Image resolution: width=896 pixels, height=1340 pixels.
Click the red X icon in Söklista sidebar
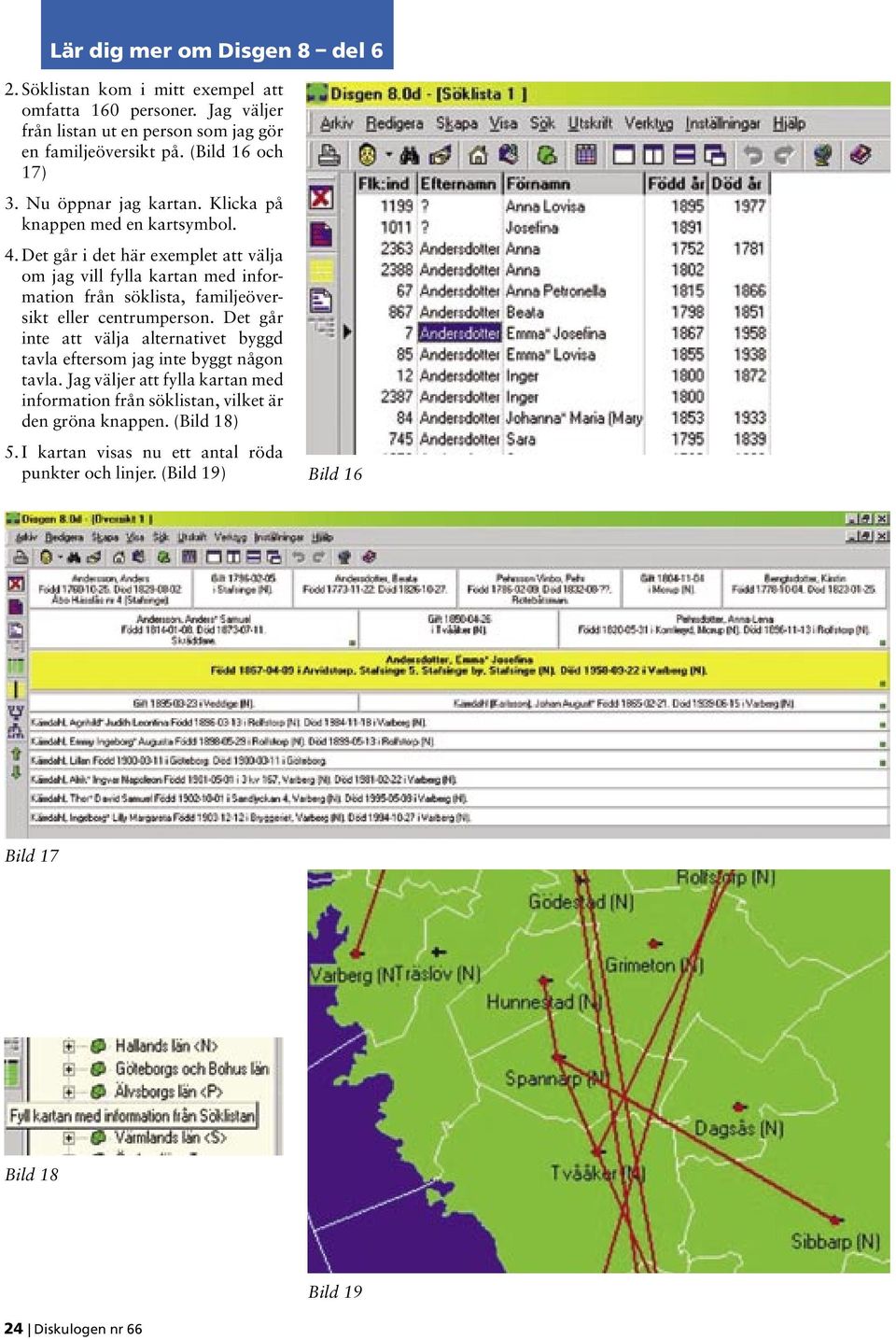[x=321, y=197]
